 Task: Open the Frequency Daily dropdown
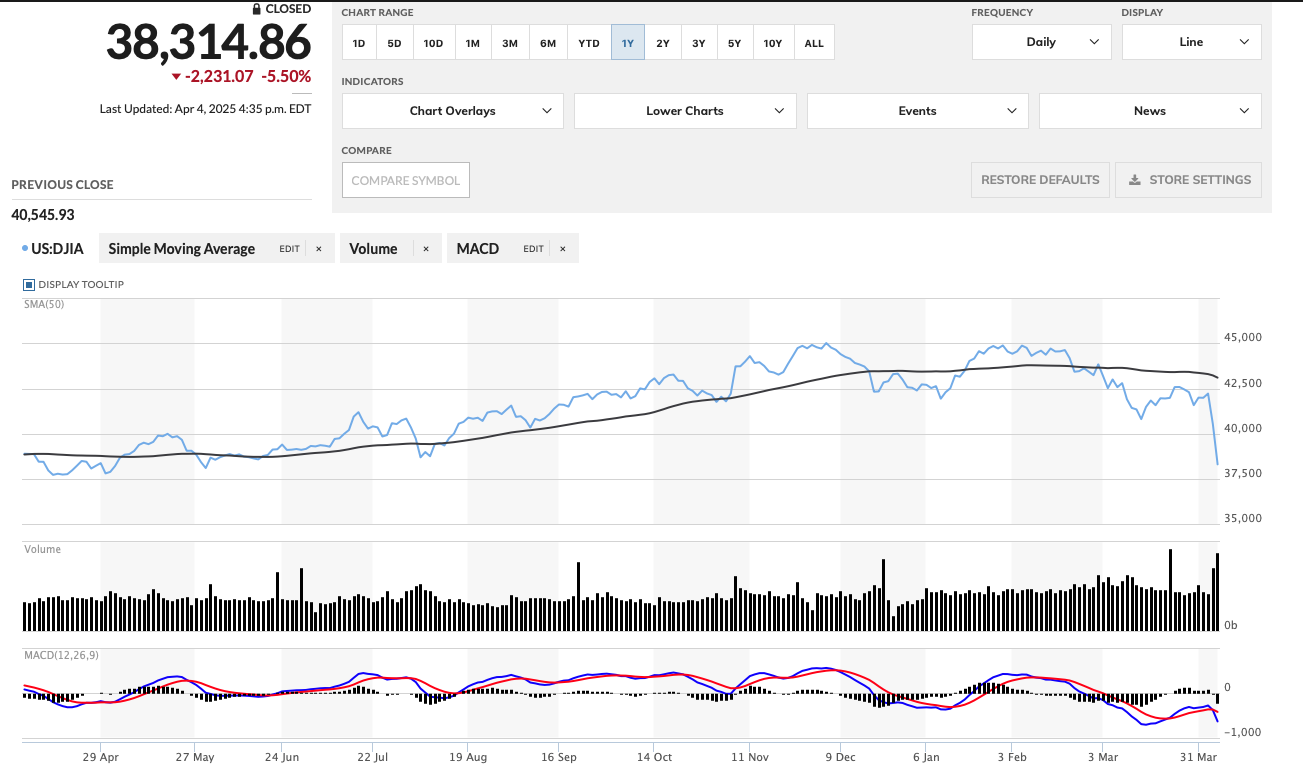[x=1041, y=42]
